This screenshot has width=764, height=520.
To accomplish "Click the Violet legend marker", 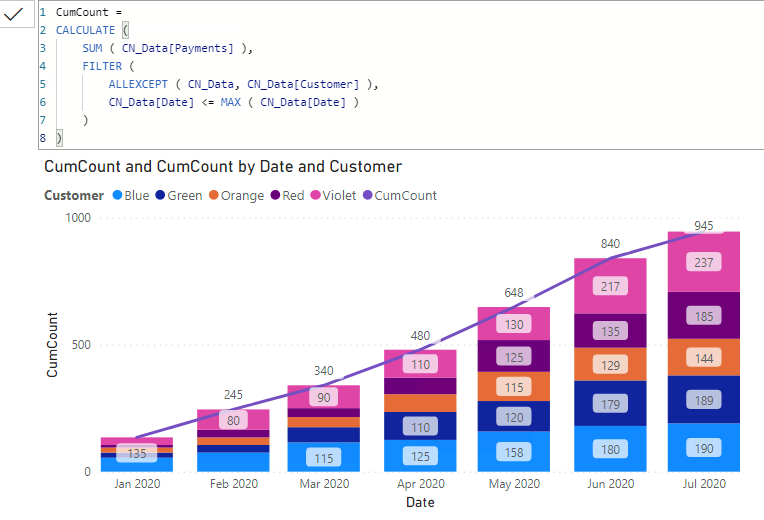I will click(315, 195).
